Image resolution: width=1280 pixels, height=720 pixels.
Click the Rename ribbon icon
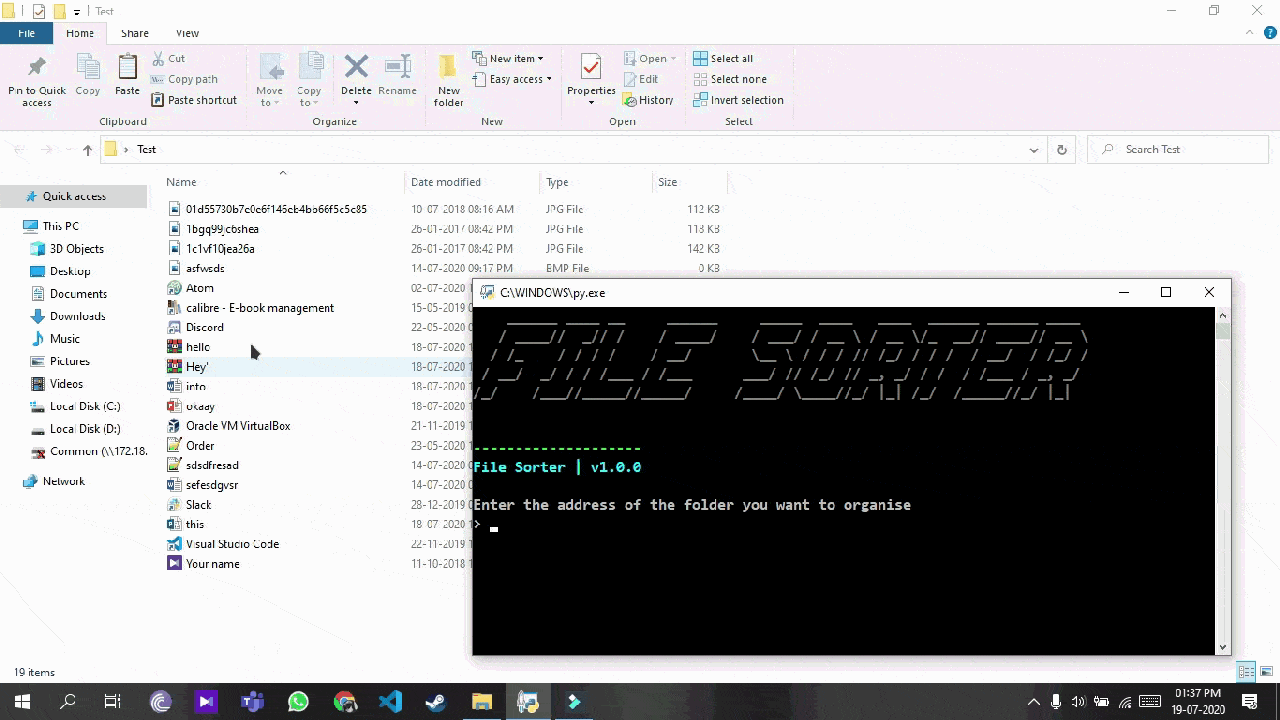pos(397,67)
